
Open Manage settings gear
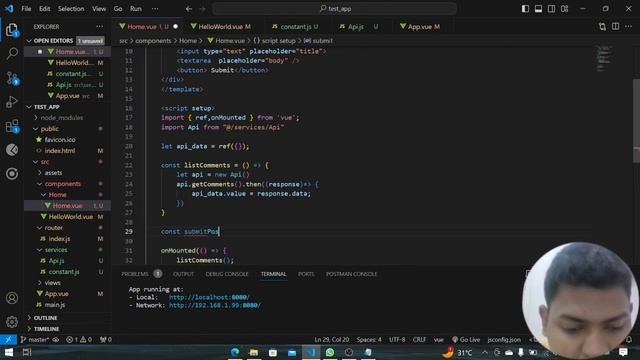click(12, 322)
